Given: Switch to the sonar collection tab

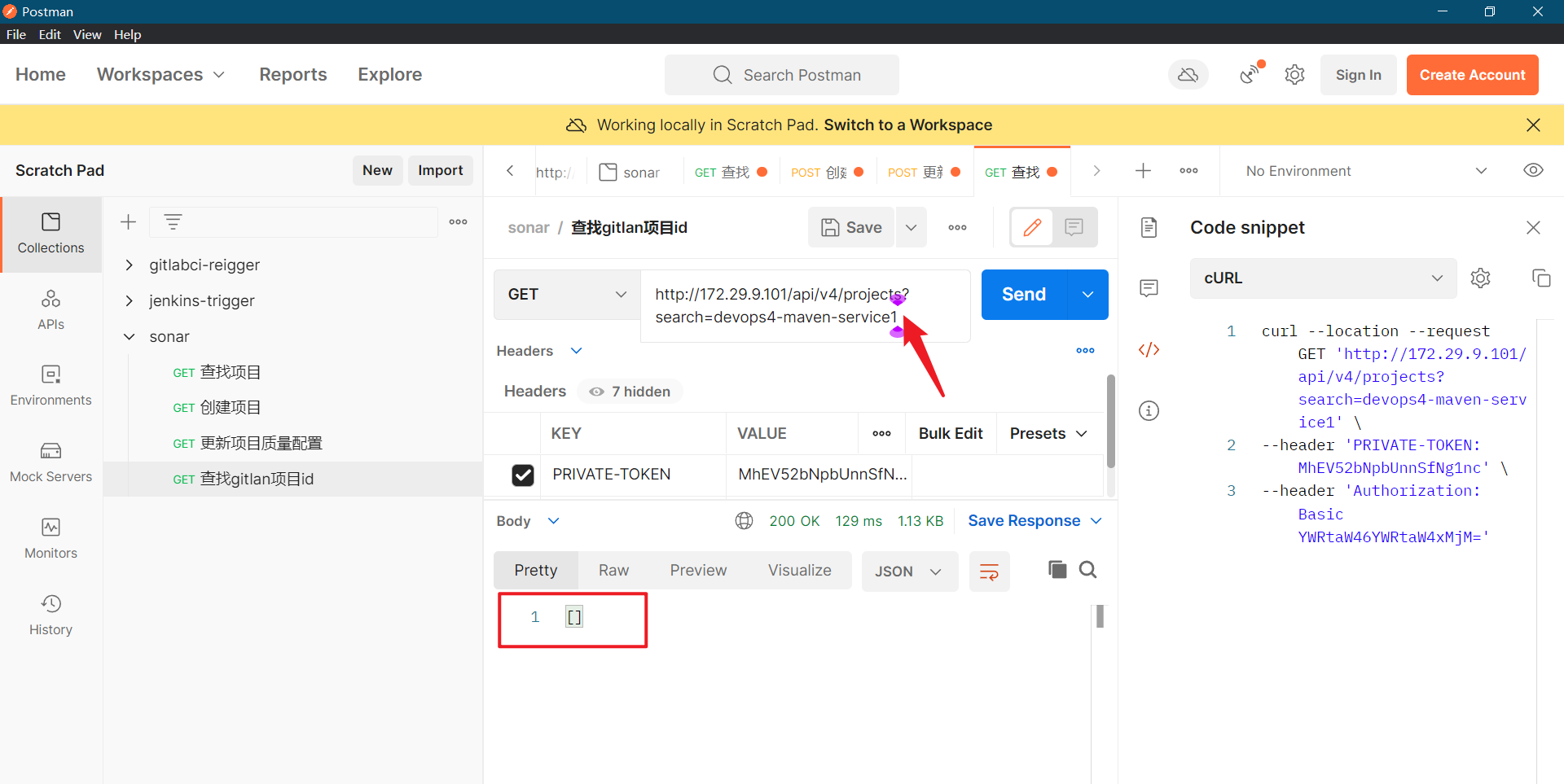Looking at the screenshot, I should (x=630, y=172).
